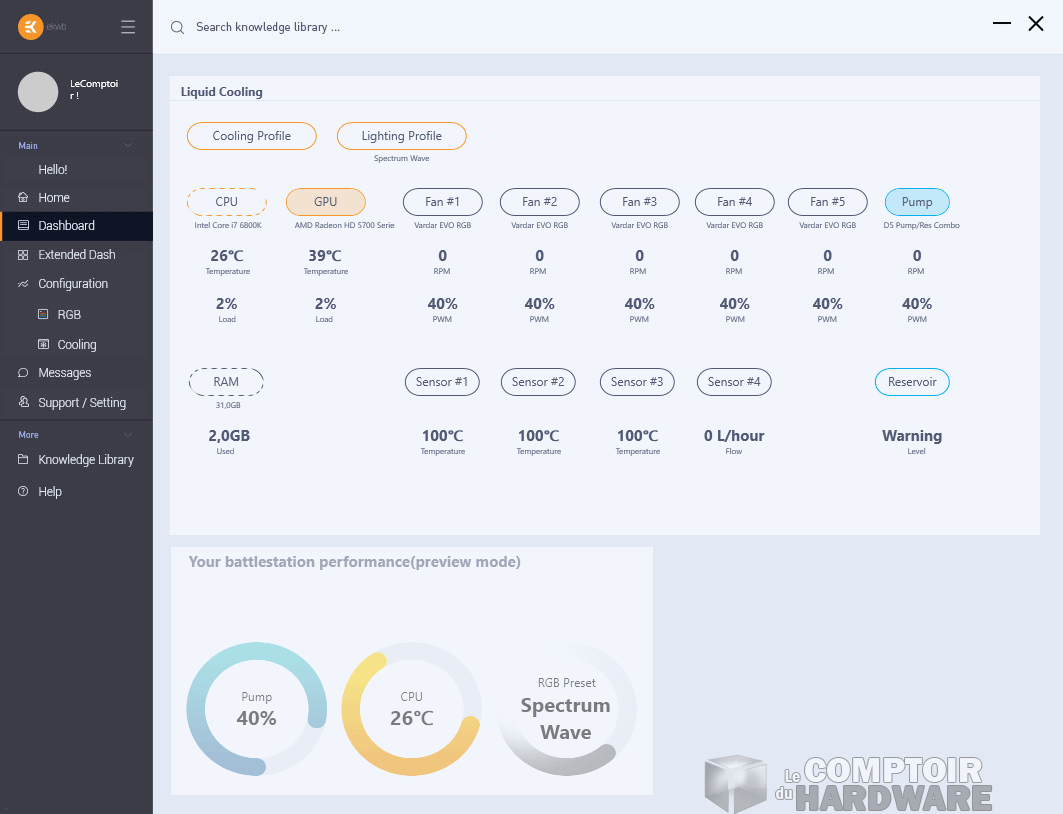Toggle the hamburger menu in sidebar
The image size is (1063, 814).
point(128,27)
